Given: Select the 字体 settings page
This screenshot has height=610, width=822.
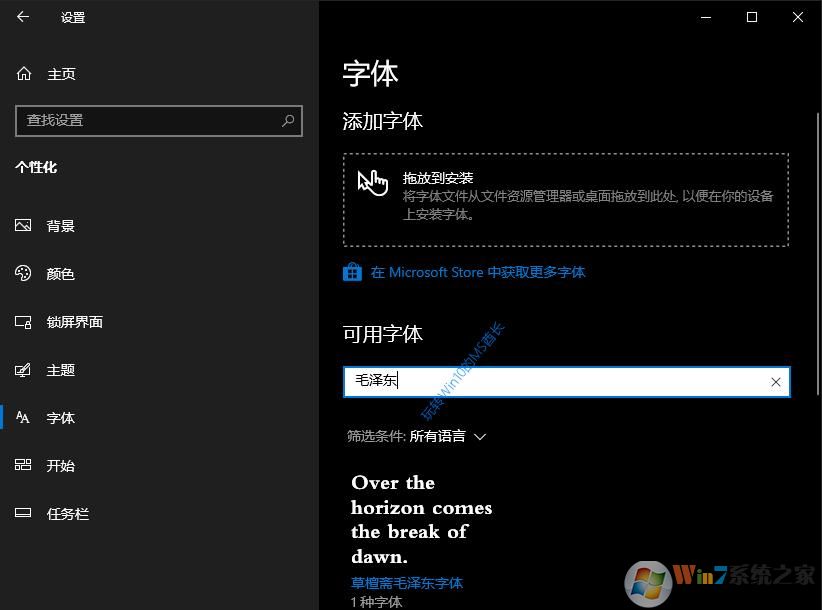Looking at the screenshot, I should [60, 418].
